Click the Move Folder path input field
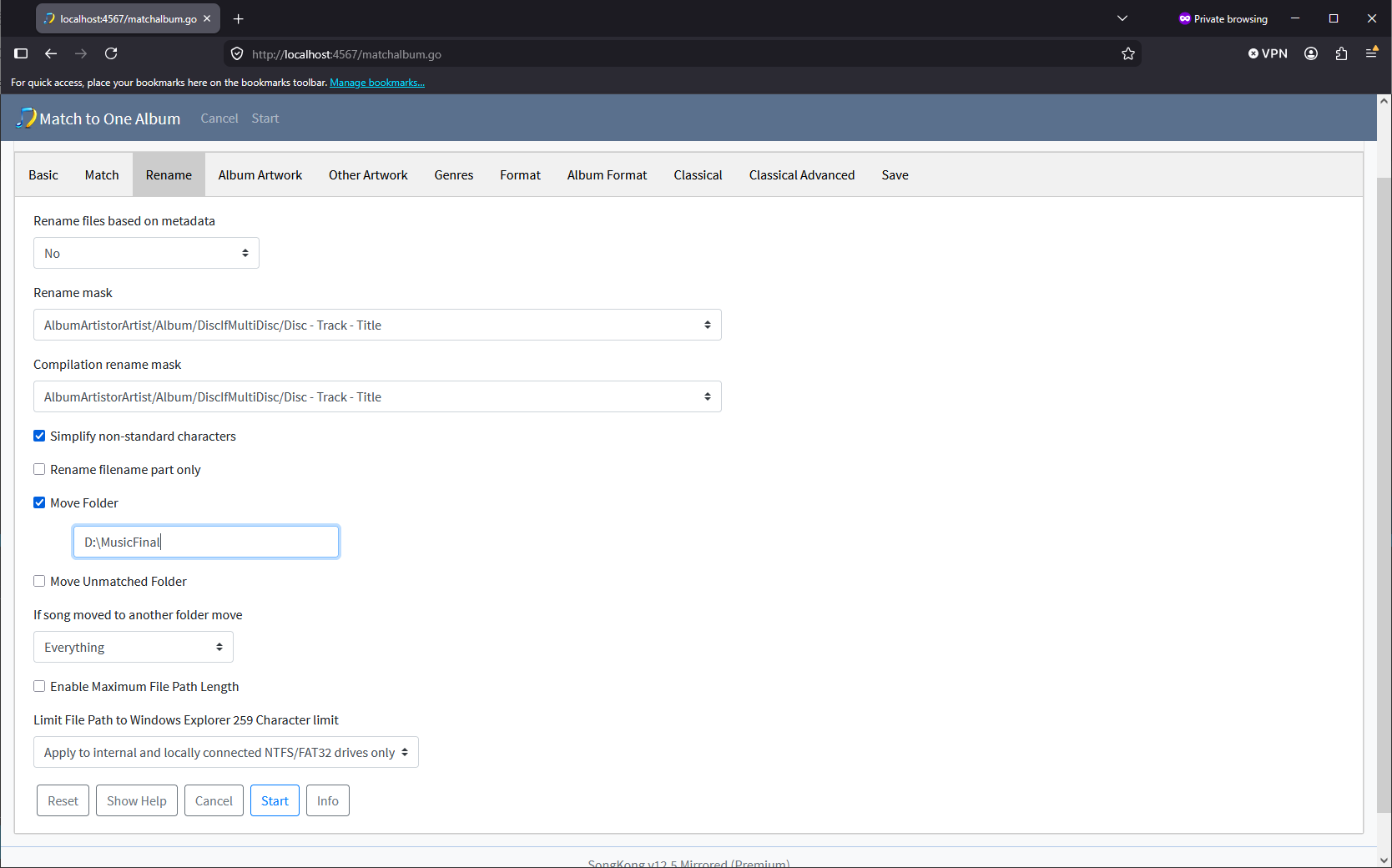 click(206, 542)
